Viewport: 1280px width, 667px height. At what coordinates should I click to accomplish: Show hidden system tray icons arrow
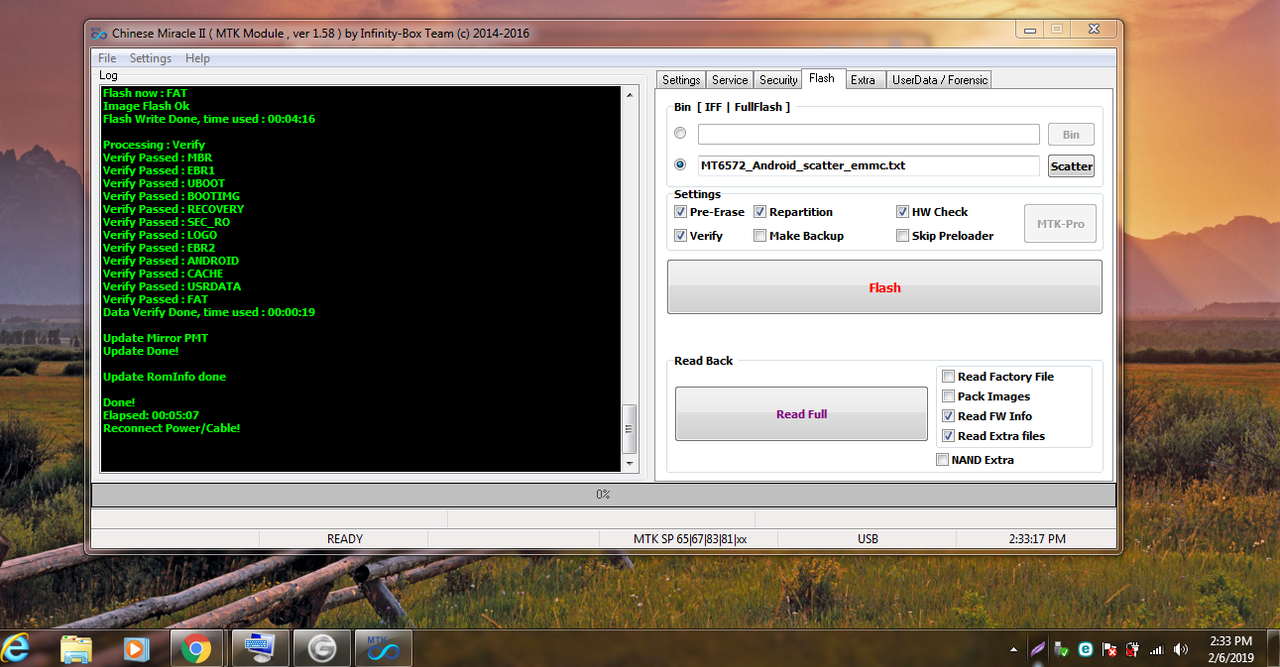[1014, 649]
